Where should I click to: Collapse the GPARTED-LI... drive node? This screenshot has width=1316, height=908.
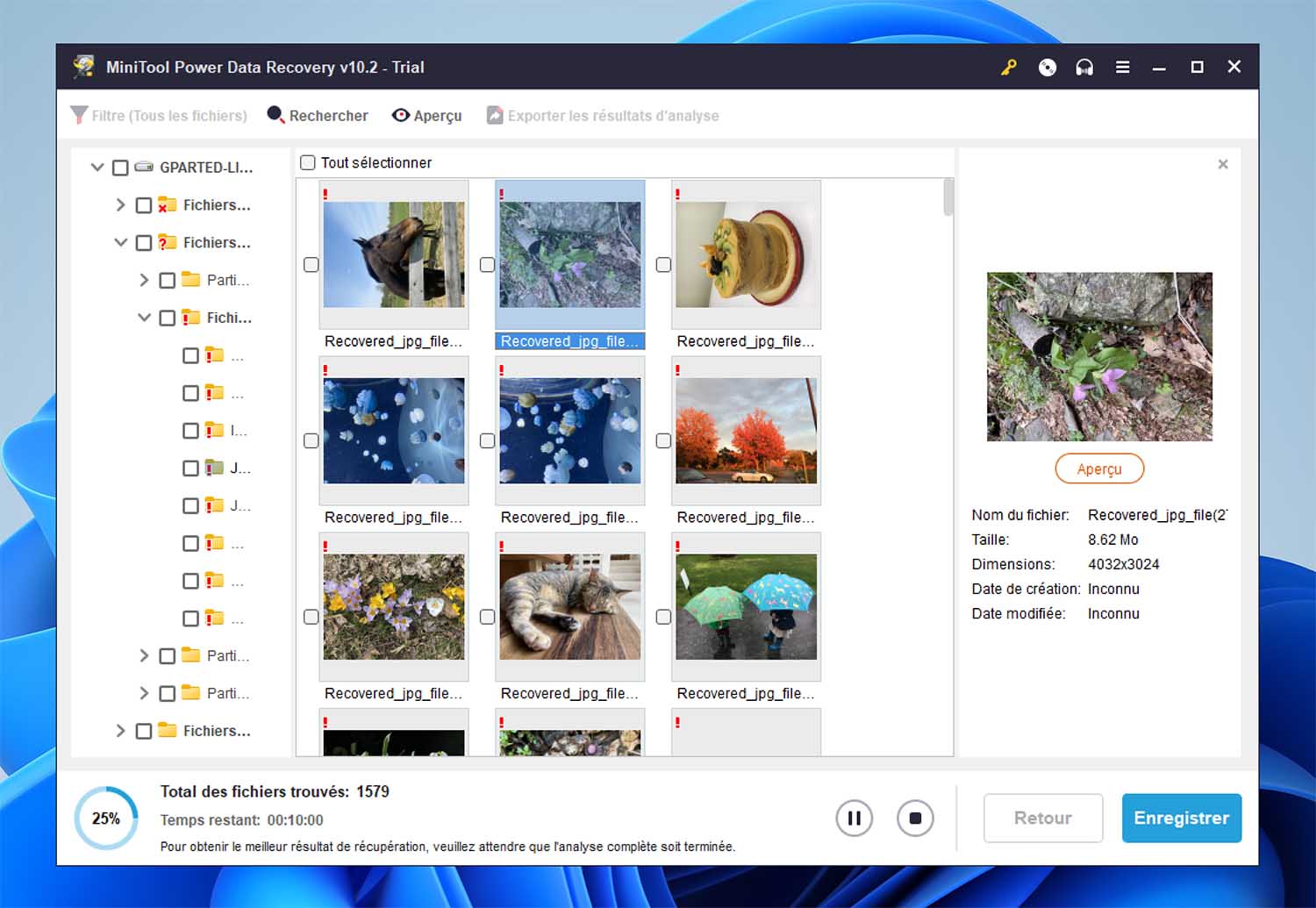point(97,167)
